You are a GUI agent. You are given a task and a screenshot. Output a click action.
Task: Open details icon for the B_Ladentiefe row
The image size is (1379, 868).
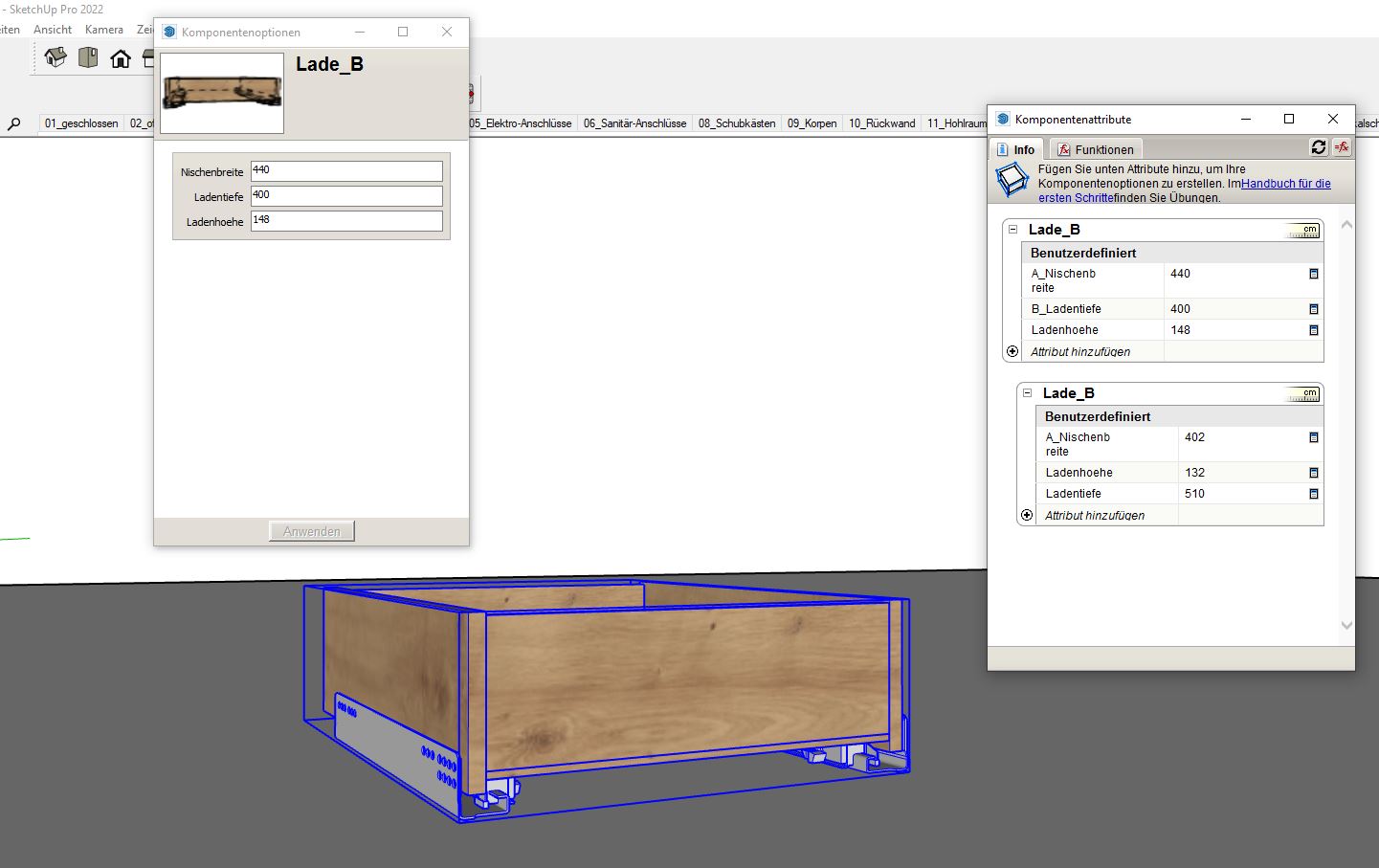[1313, 309]
